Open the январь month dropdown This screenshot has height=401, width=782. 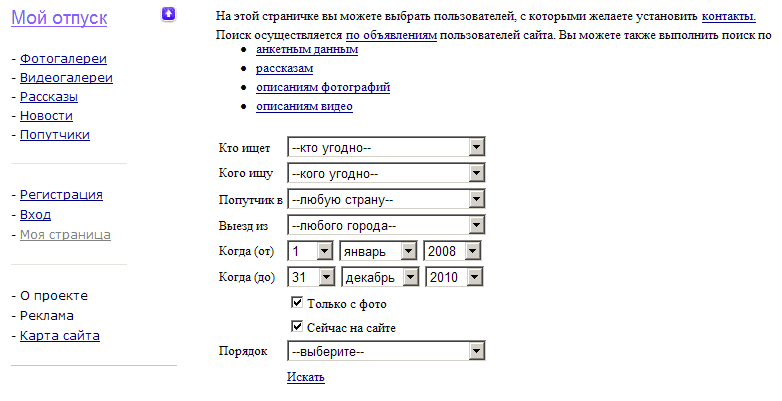pyautogui.click(x=379, y=251)
